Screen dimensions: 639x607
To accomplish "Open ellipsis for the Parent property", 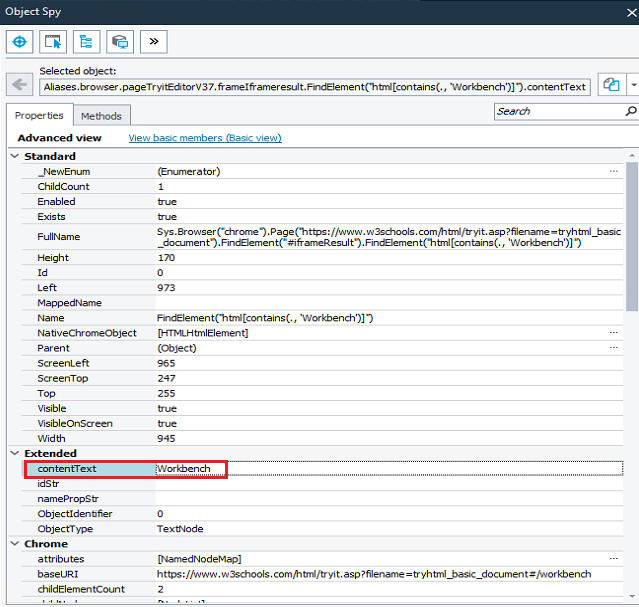I will click(x=614, y=347).
